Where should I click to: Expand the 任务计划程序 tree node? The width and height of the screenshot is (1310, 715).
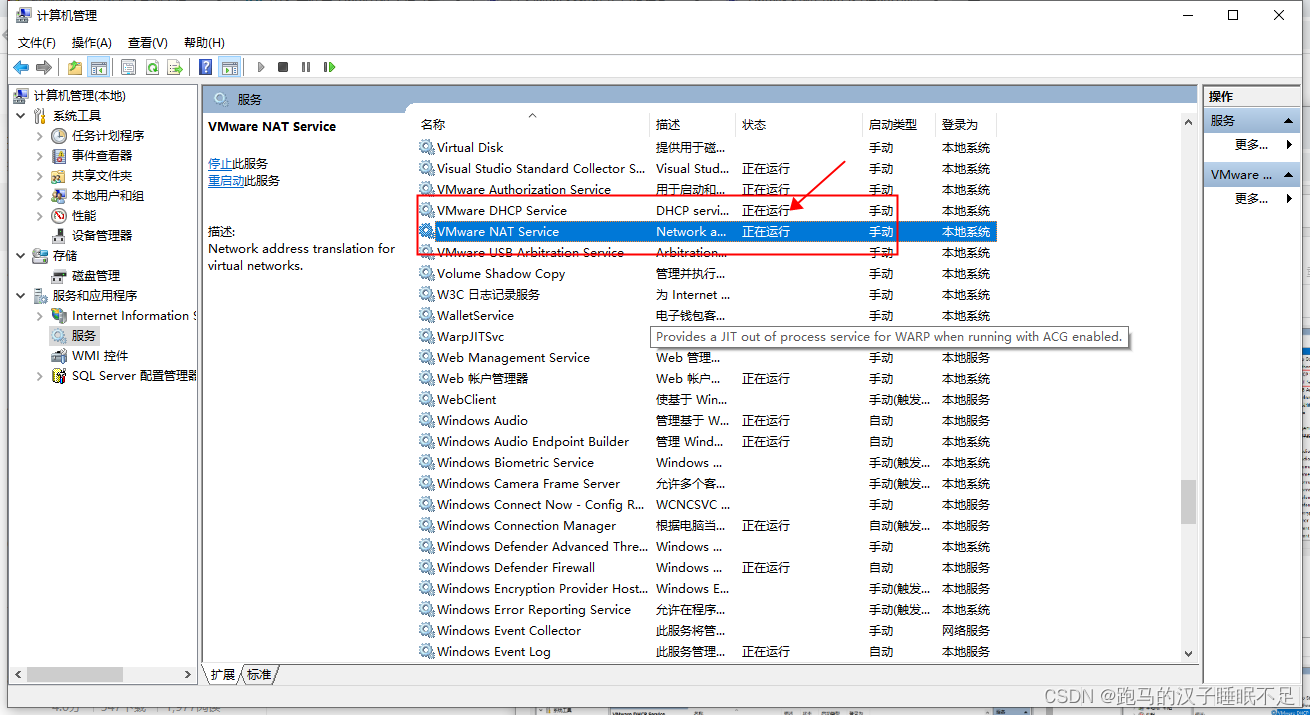click(40, 135)
